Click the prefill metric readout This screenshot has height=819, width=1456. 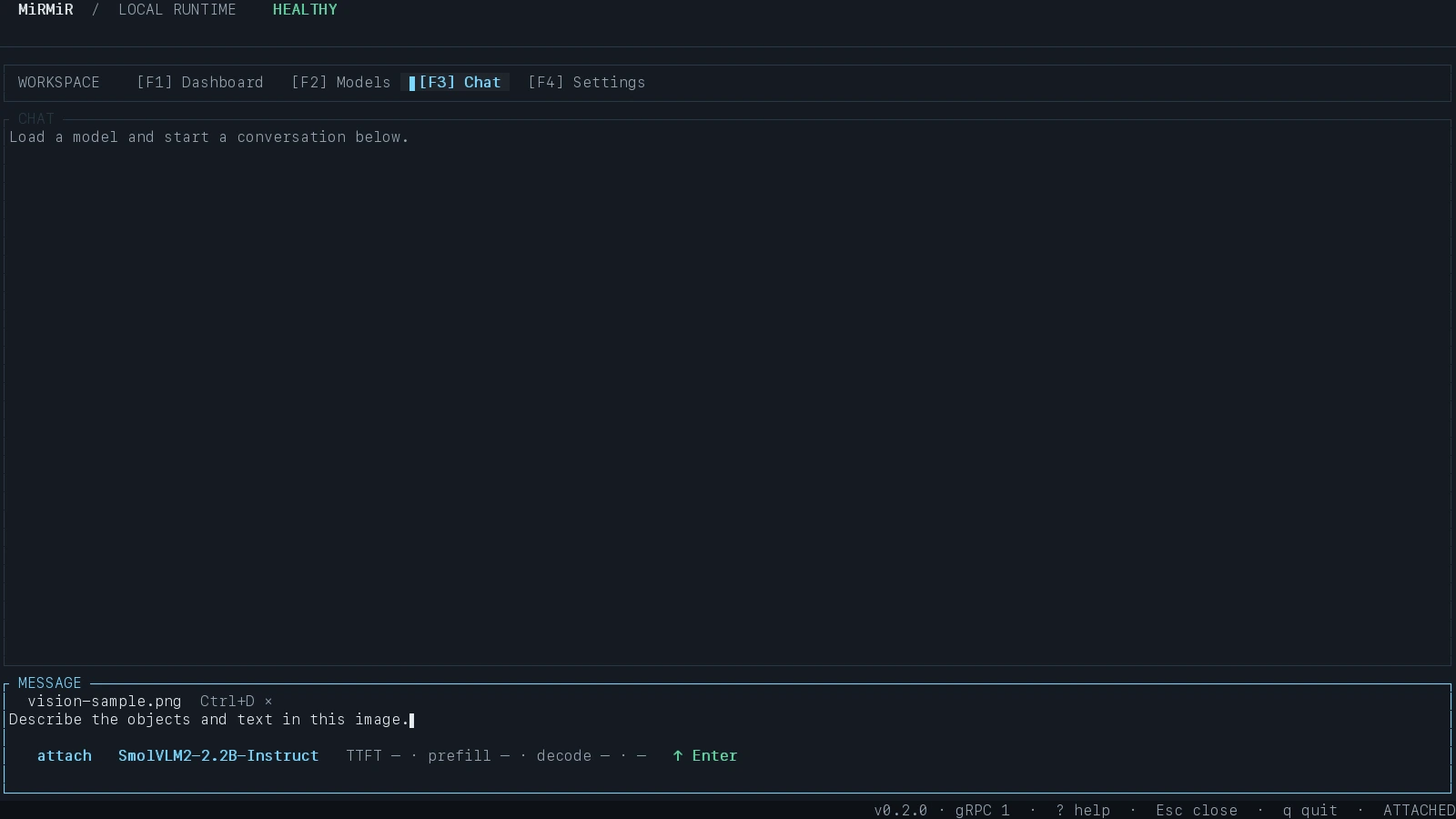tap(469, 755)
